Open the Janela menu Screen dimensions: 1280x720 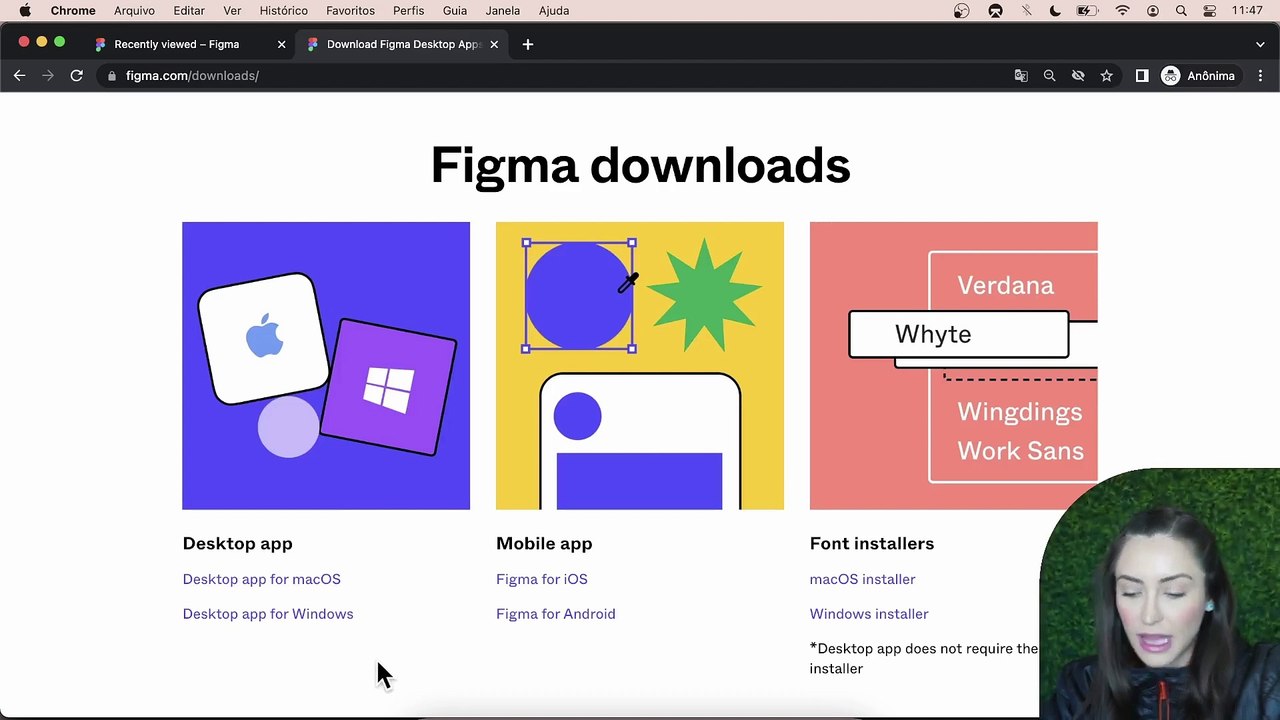click(x=502, y=11)
